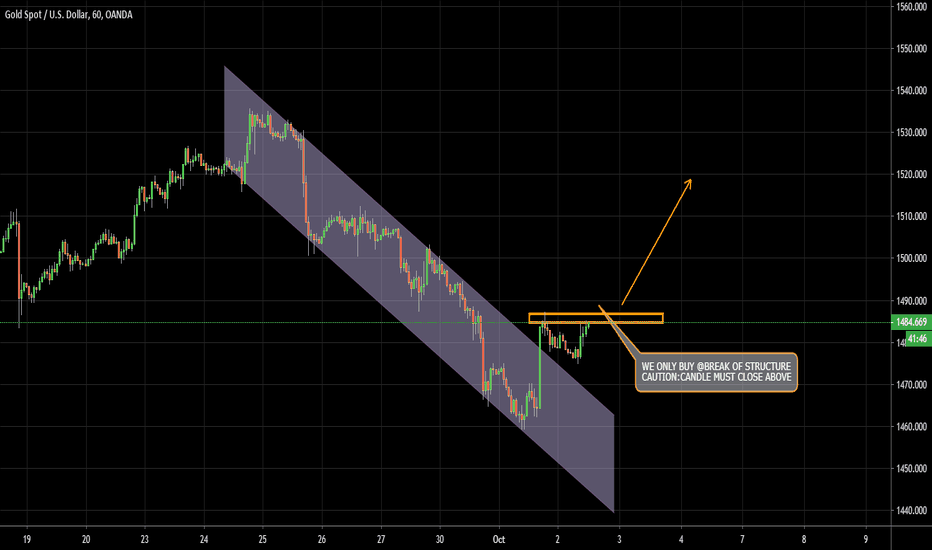
Task: Click the 1530.000 price axis label
Action: [911, 133]
